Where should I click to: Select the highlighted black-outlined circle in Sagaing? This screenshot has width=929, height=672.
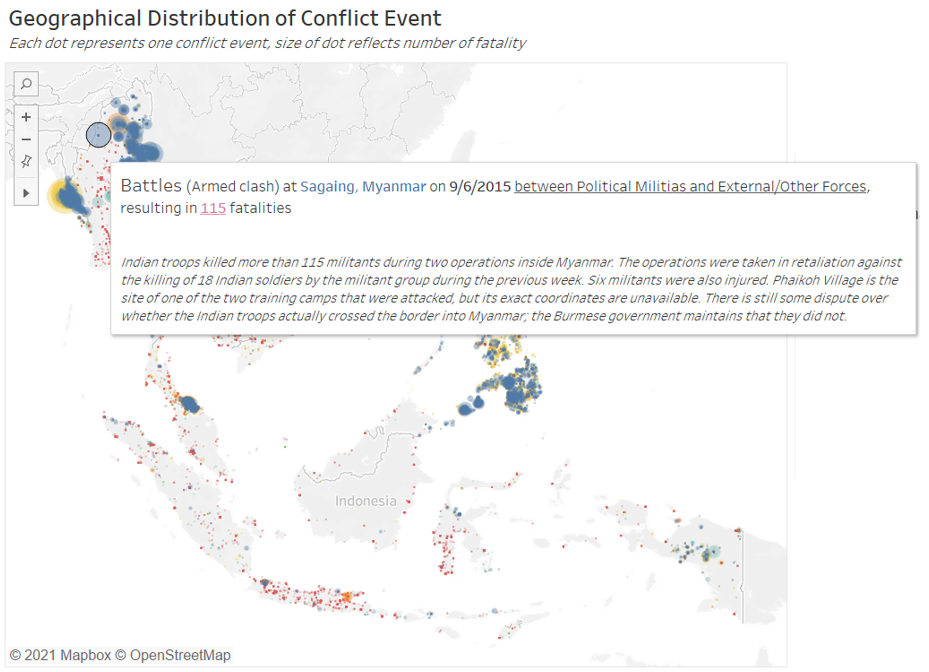pos(98,135)
